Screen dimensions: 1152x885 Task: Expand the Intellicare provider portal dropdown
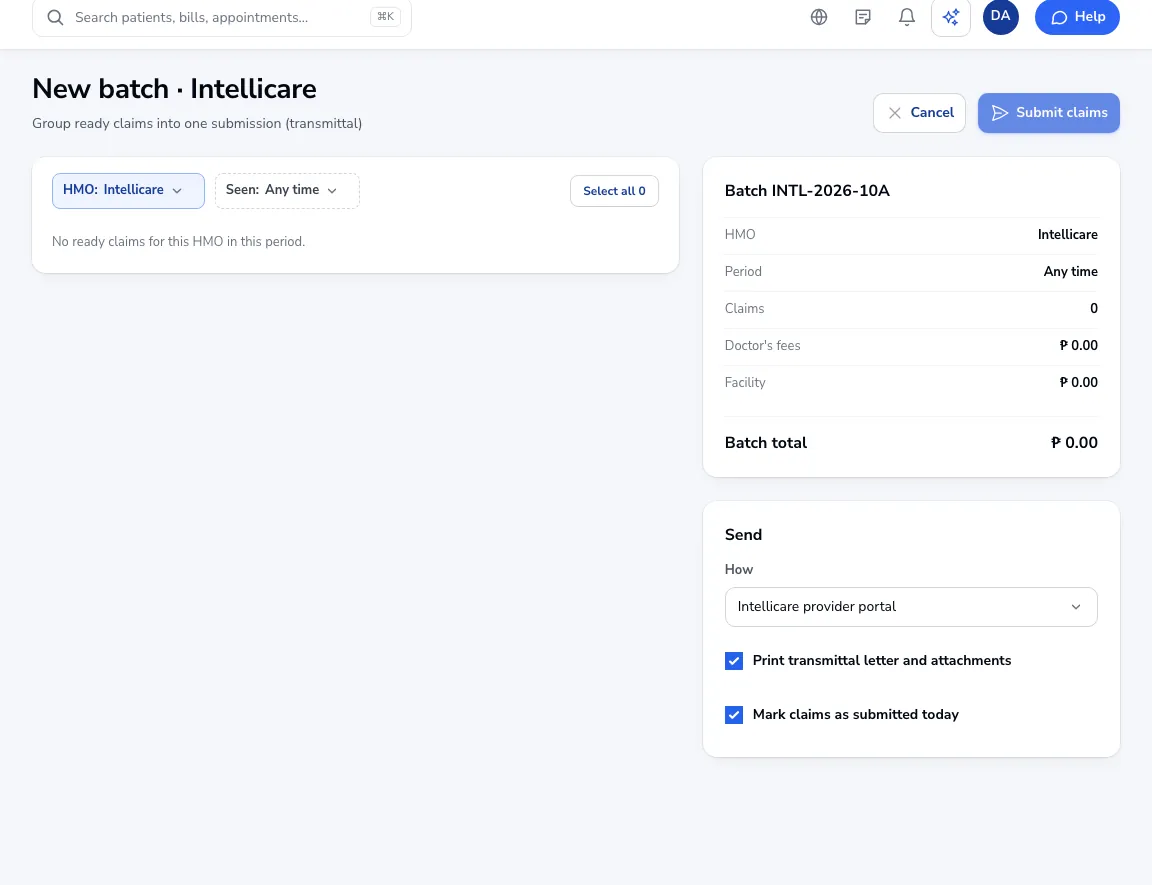pyautogui.click(x=911, y=607)
